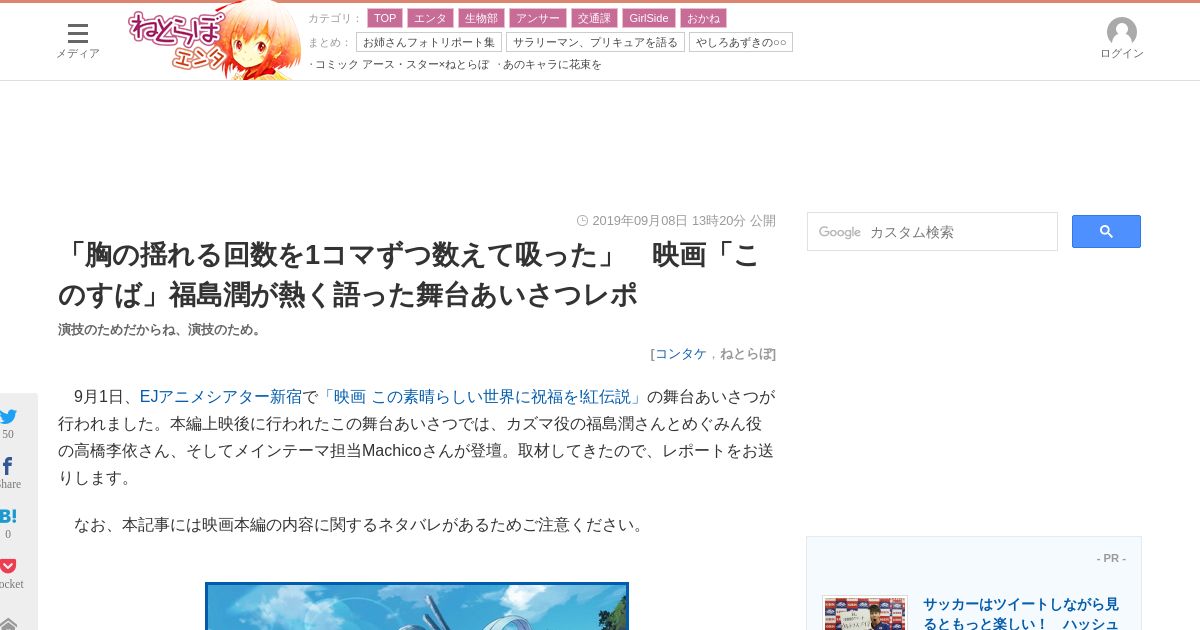
Task: Open the おかね category tab
Action: (703, 18)
